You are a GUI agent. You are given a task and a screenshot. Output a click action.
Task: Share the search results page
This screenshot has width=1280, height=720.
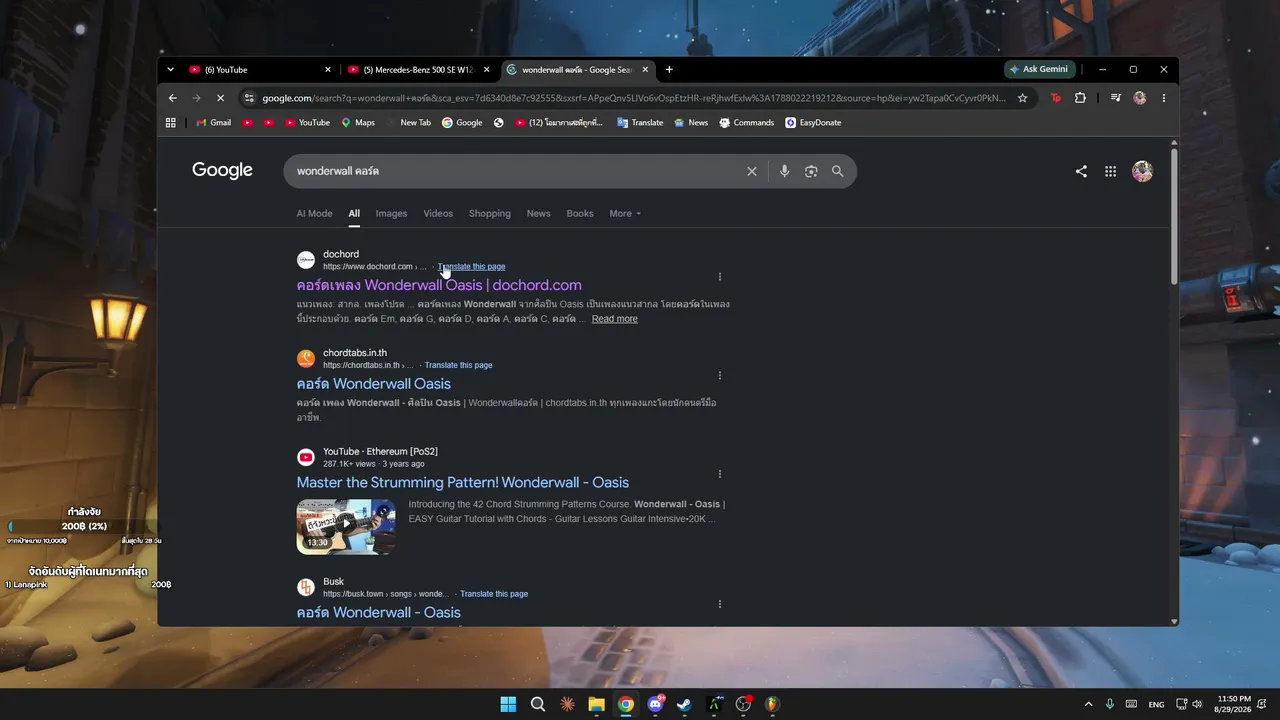(x=1081, y=171)
